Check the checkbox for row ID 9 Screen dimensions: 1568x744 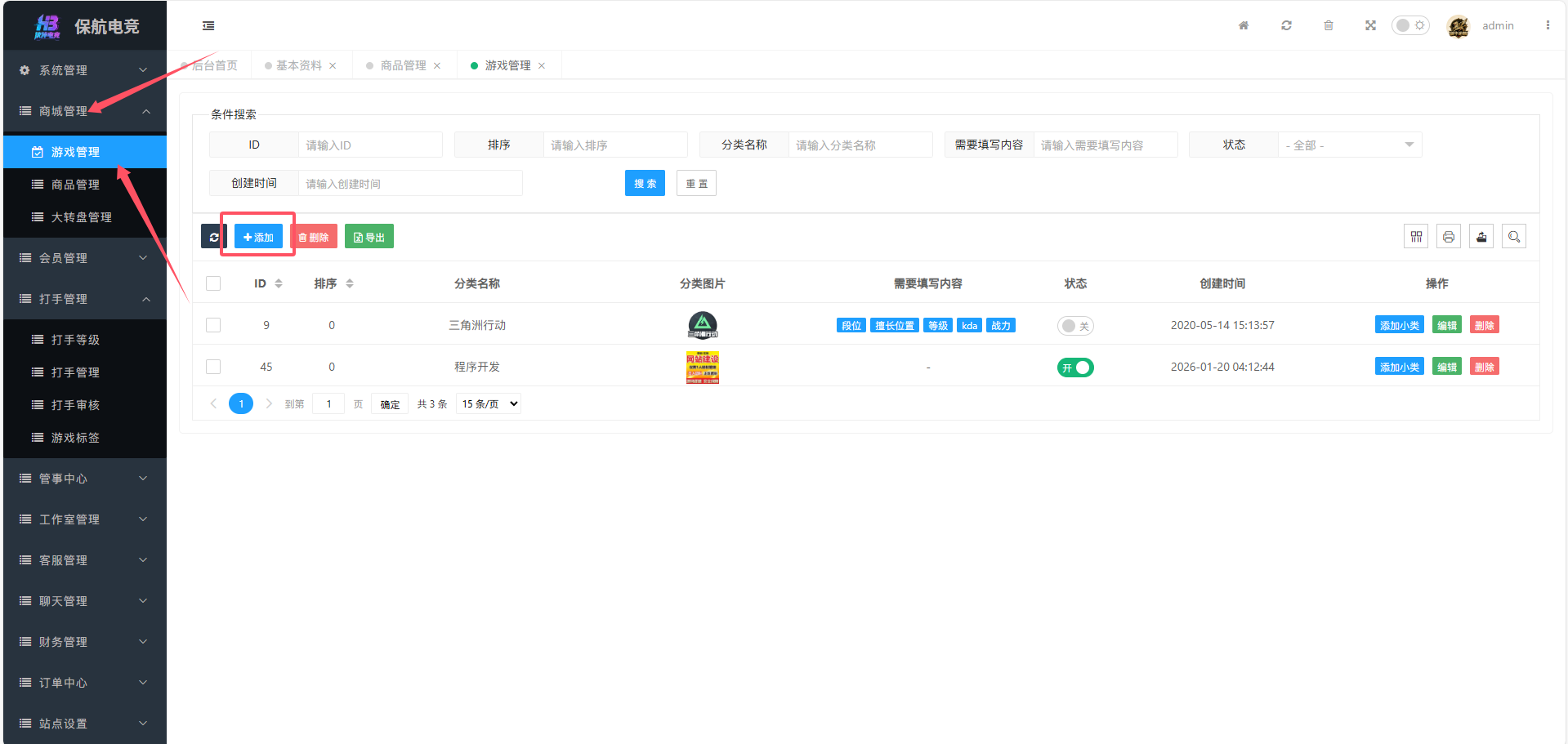click(213, 325)
